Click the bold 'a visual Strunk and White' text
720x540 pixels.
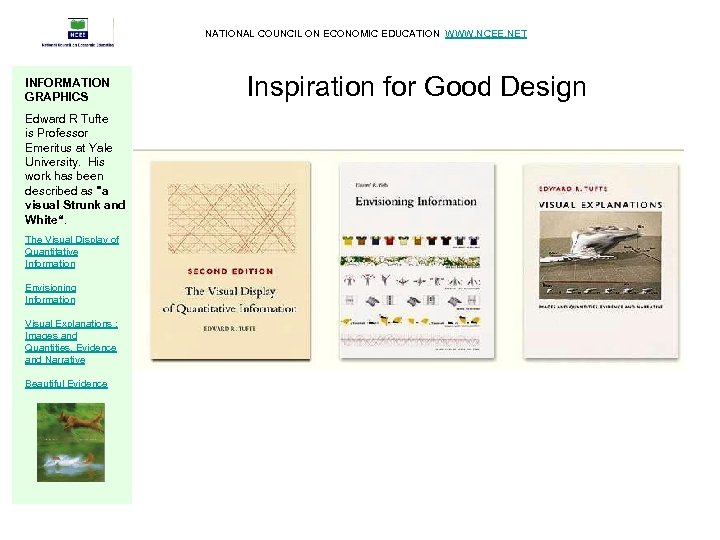(x=75, y=205)
